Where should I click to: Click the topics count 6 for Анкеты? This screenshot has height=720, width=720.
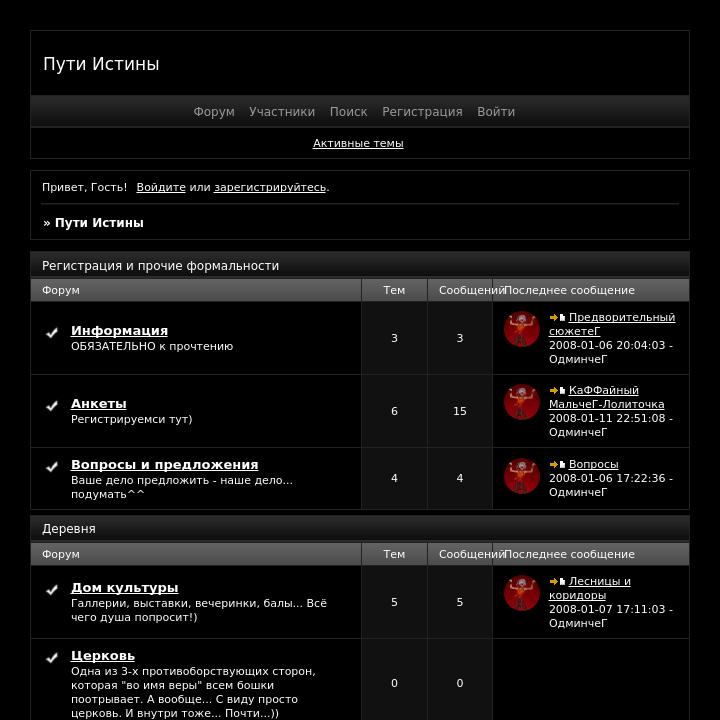coord(394,411)
